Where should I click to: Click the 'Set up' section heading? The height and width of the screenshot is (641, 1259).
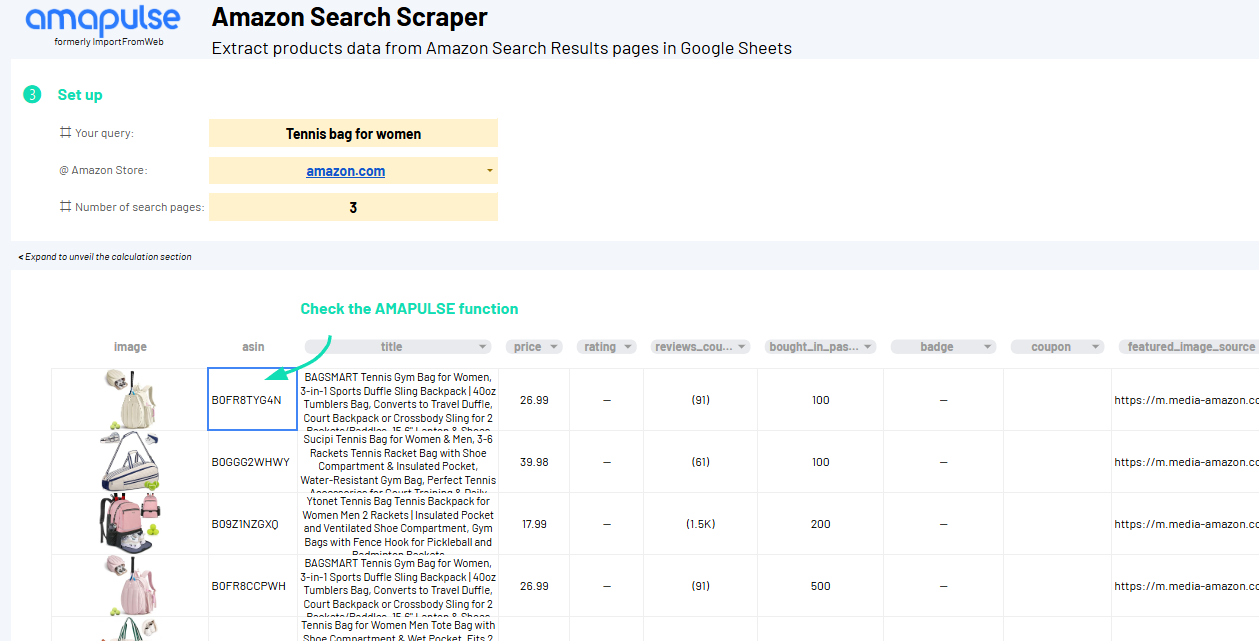tap(80, 95)
